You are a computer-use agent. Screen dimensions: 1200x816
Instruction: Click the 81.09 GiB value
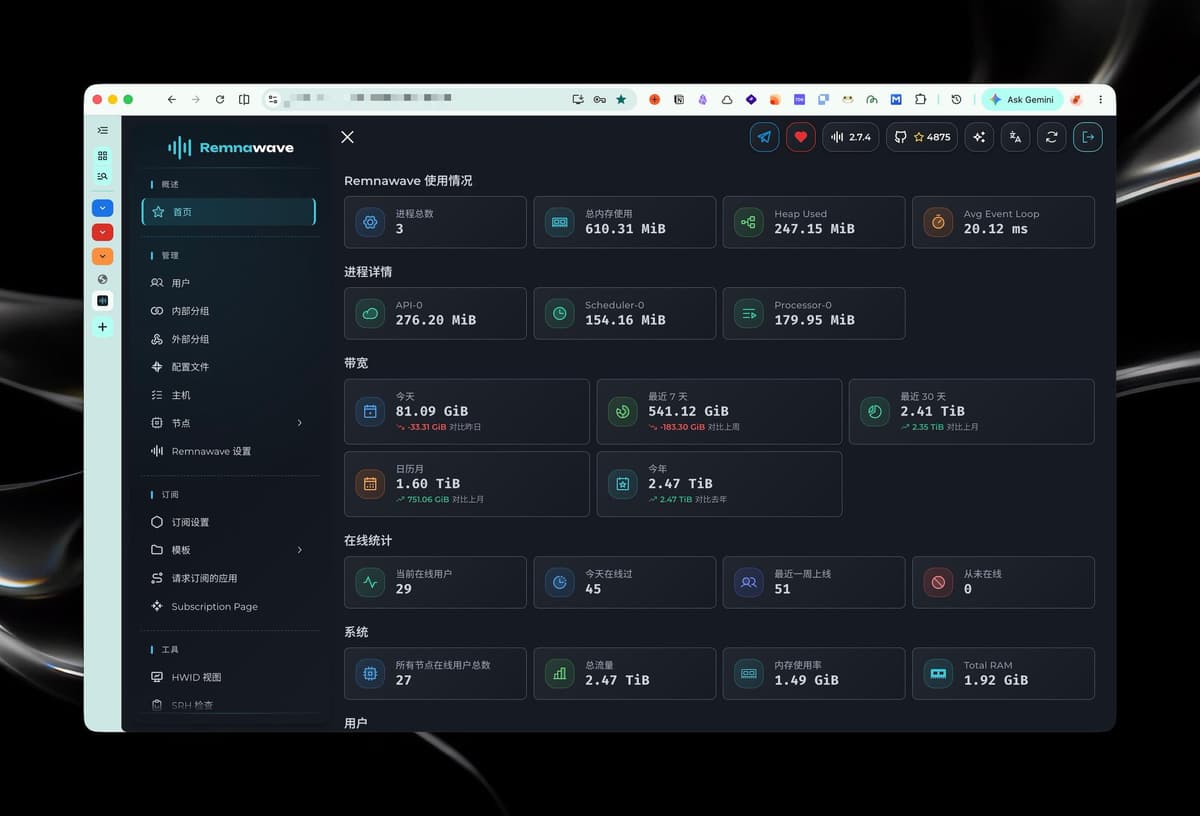tap(432, 411)
